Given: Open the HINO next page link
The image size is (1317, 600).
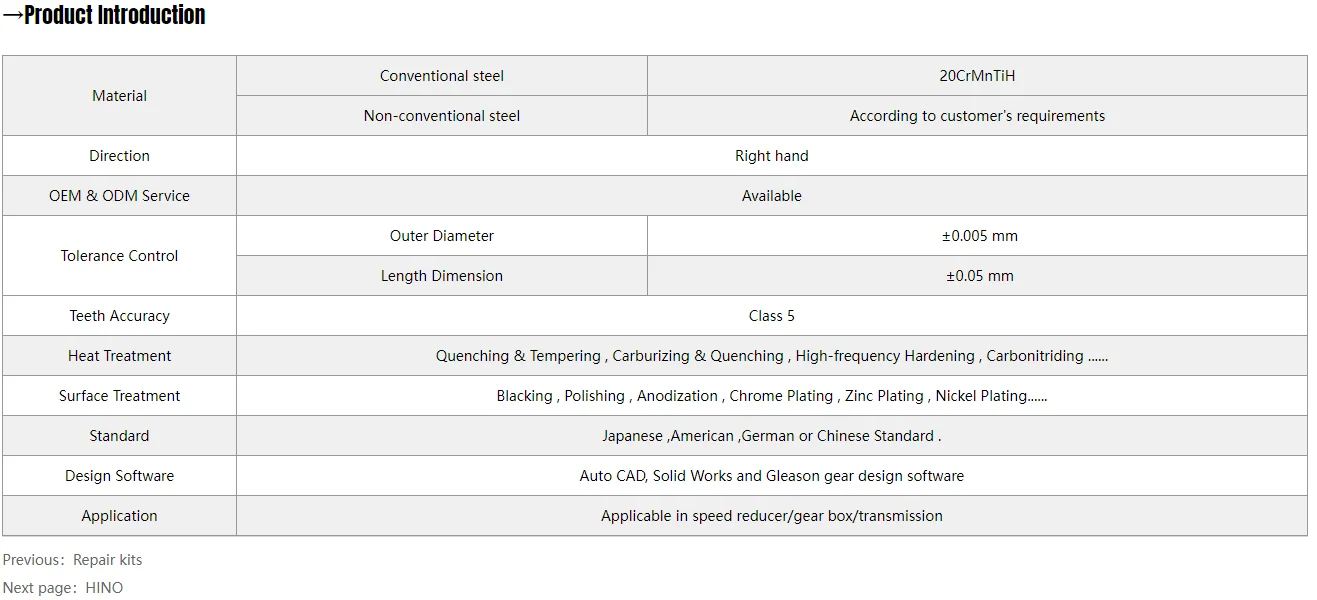Looking at the screenshot, I should coord(104,588).
